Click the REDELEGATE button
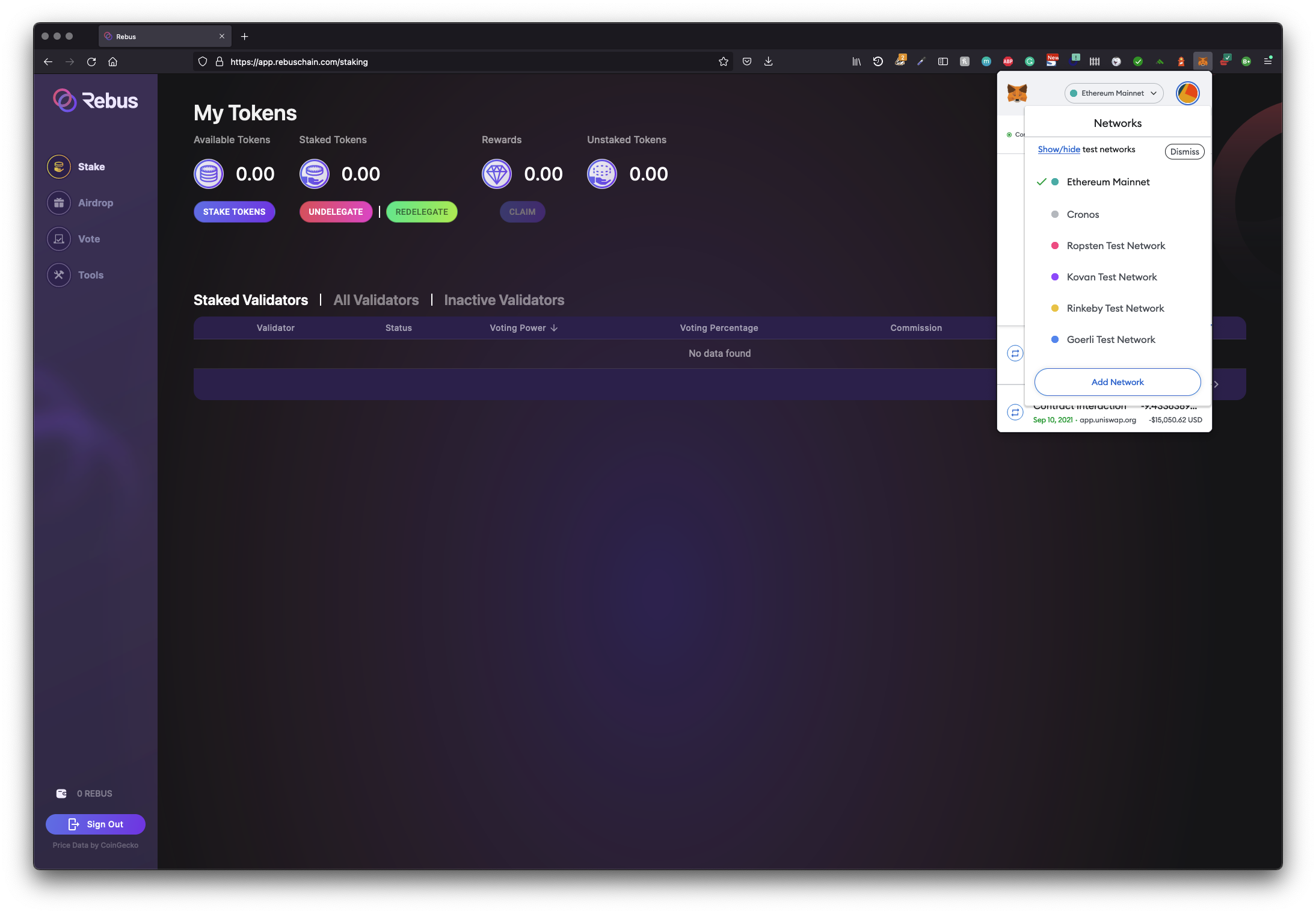The width and height of the screenshot is (1316, 914). (x=422, y=212)
